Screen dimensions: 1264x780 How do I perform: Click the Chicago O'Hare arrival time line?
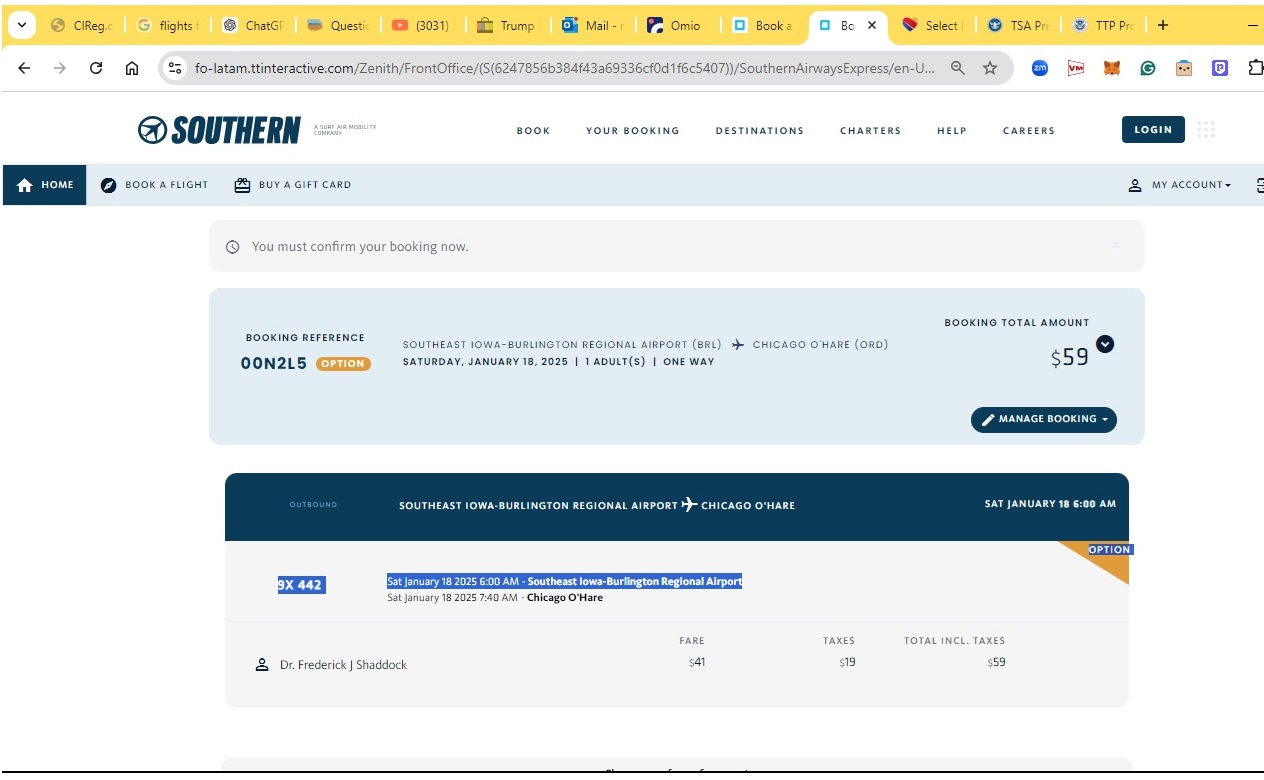[x=495, y=598]
